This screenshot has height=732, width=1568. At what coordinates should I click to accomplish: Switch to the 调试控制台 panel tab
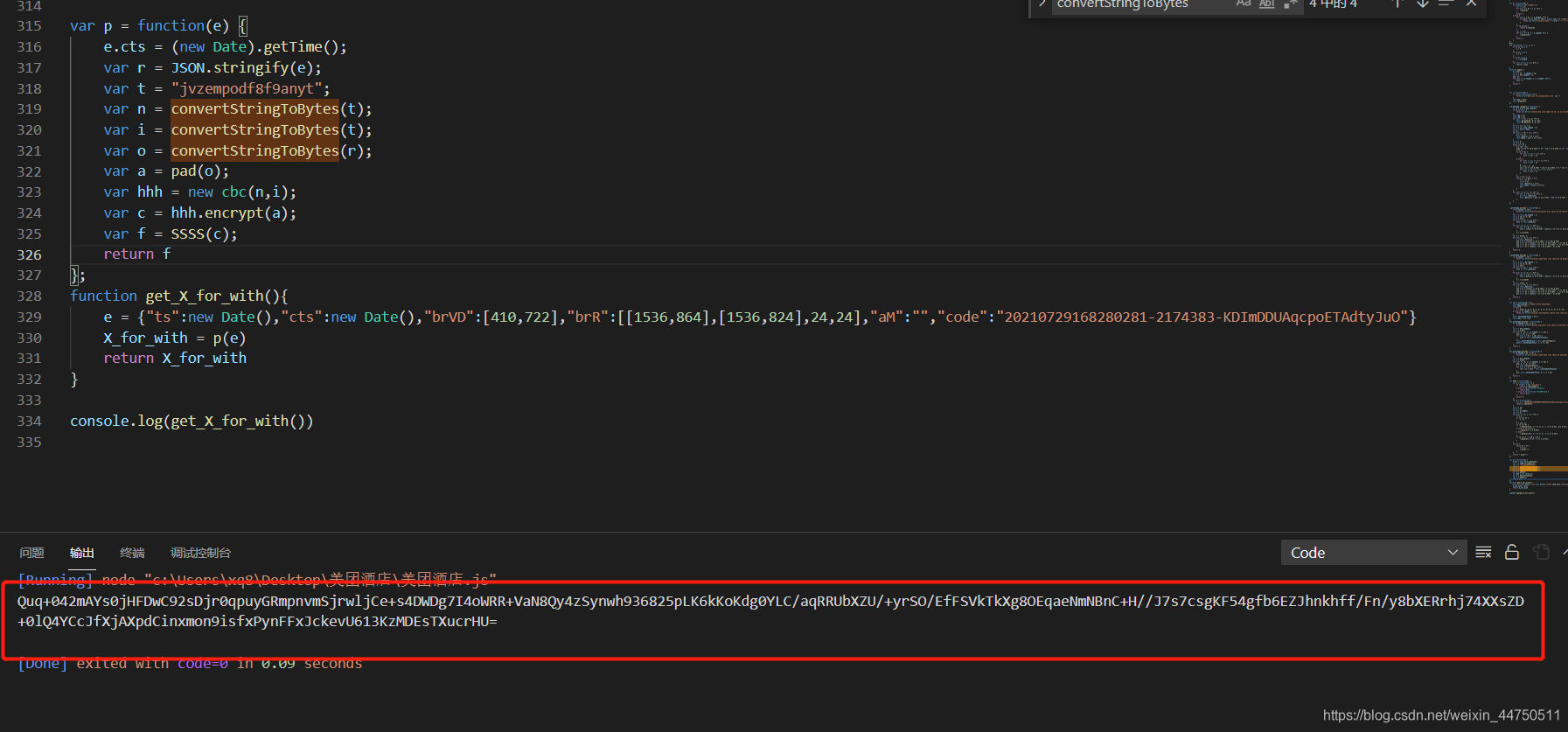point(201,553)
